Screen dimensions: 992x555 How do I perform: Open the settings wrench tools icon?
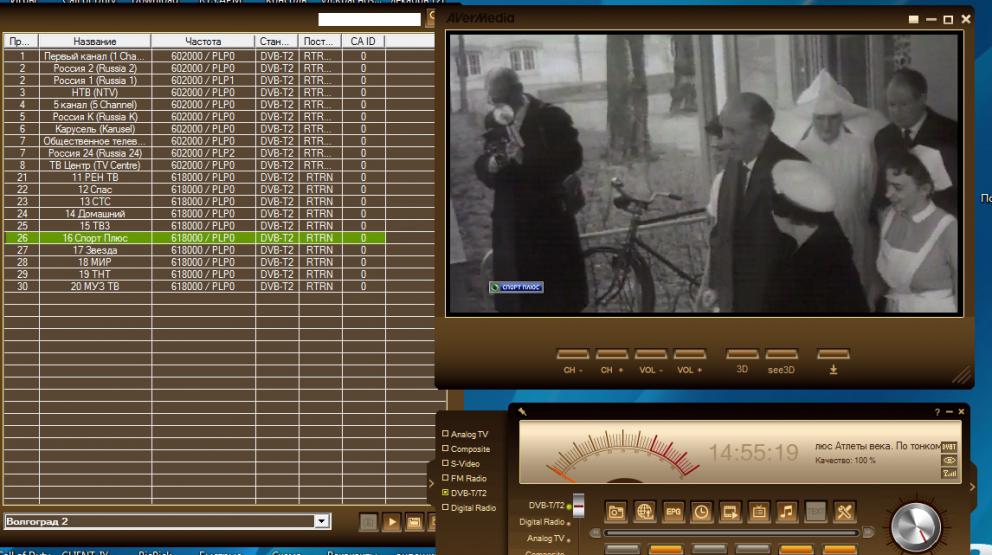pos(845,511)
